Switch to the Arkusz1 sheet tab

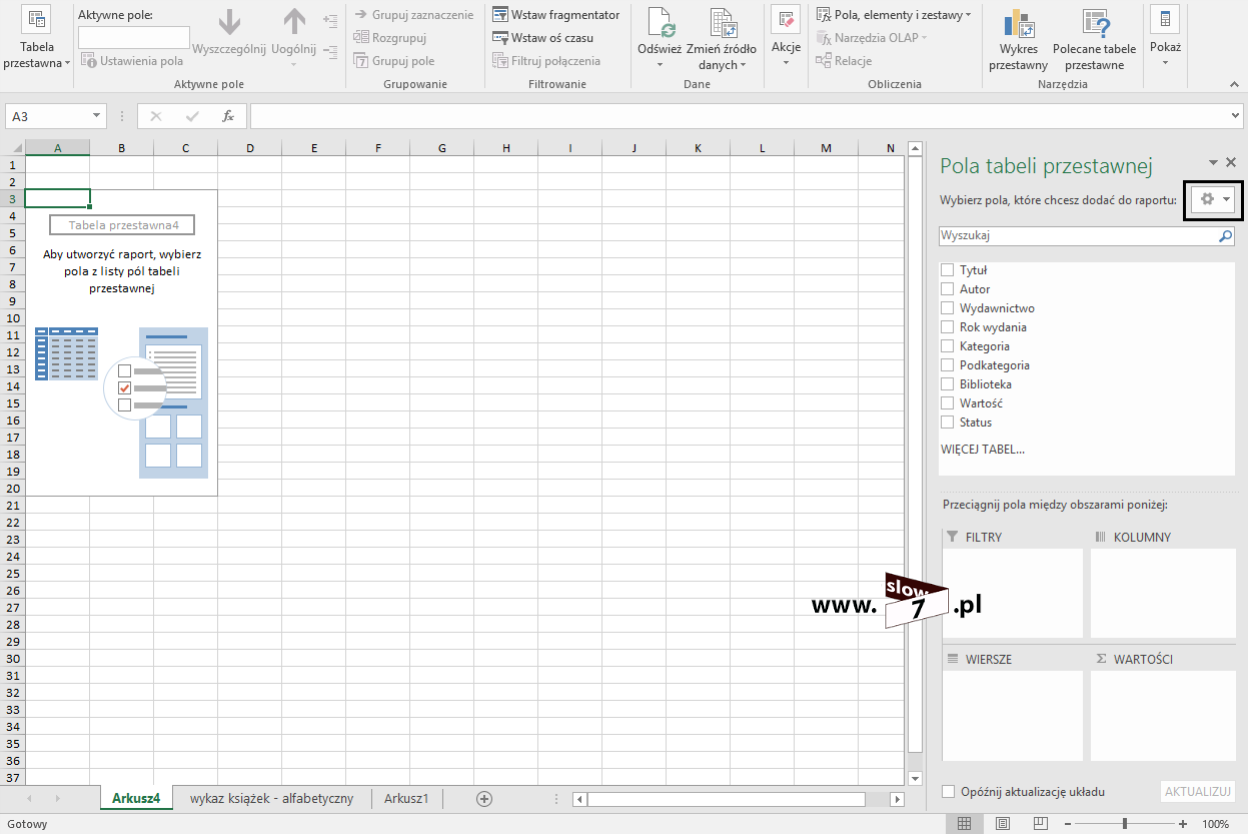pos(406,798)
